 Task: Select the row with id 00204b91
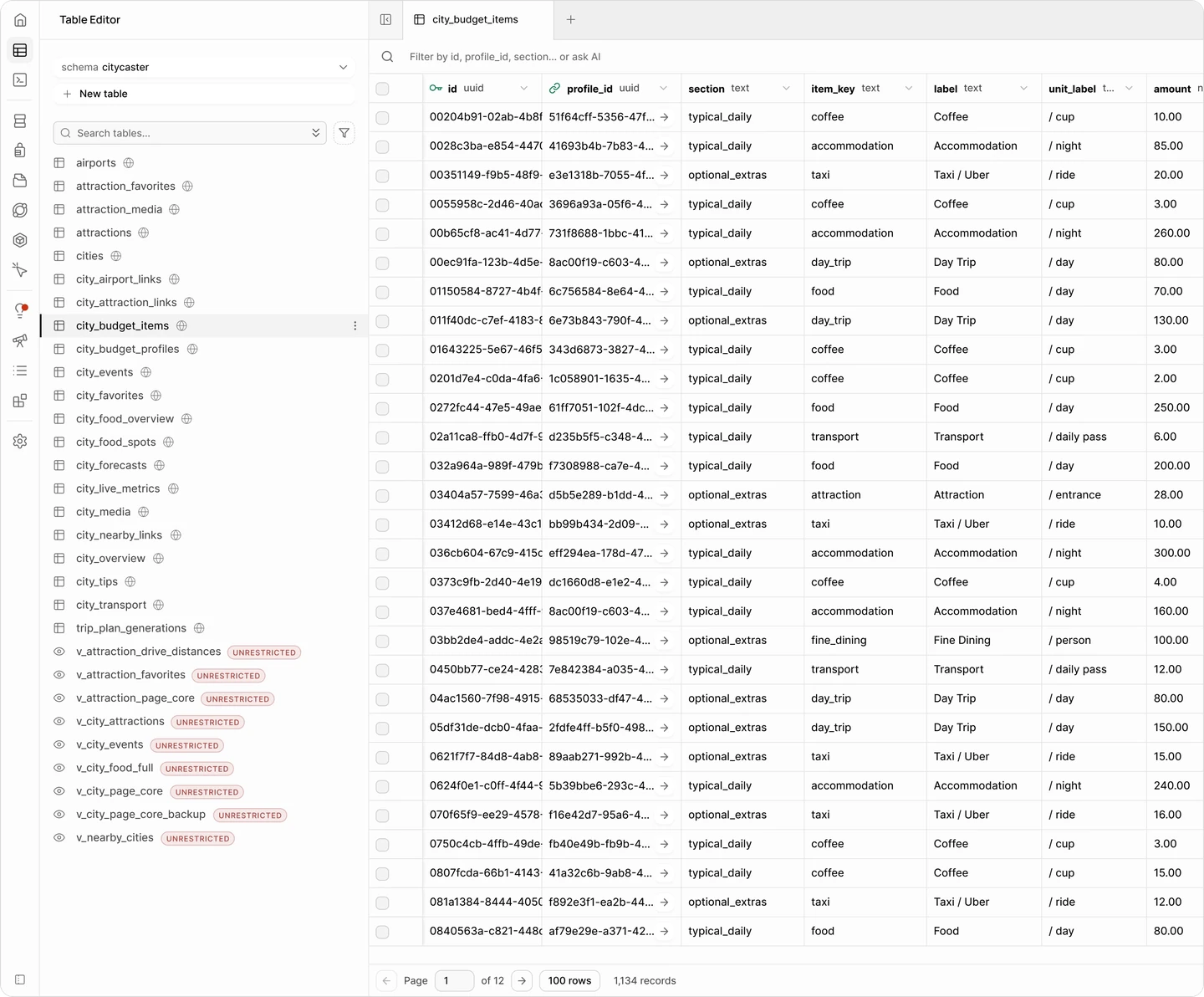pyautogui.click(x=382, y=118)
